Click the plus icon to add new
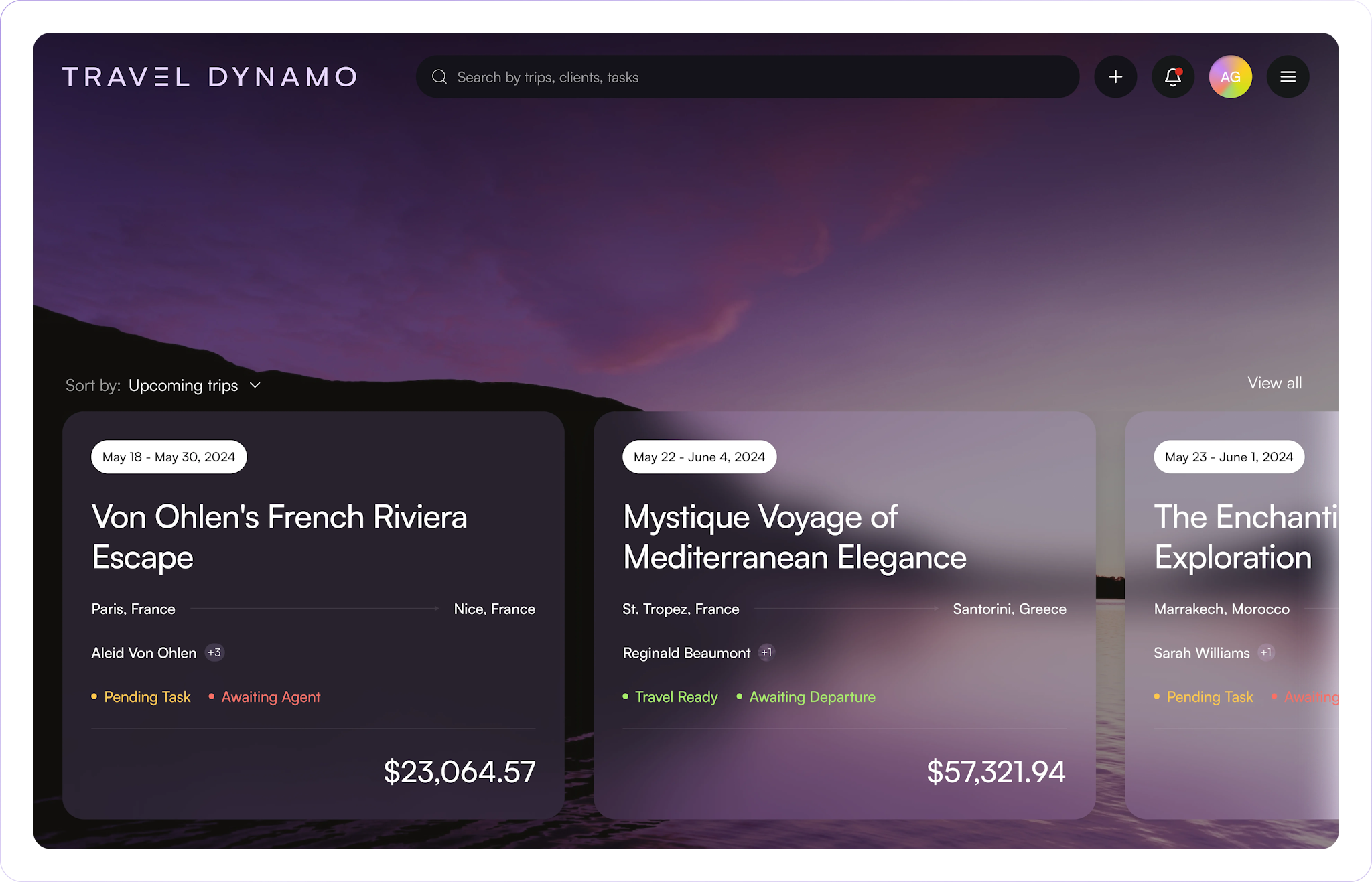 tap(1116, 77)
